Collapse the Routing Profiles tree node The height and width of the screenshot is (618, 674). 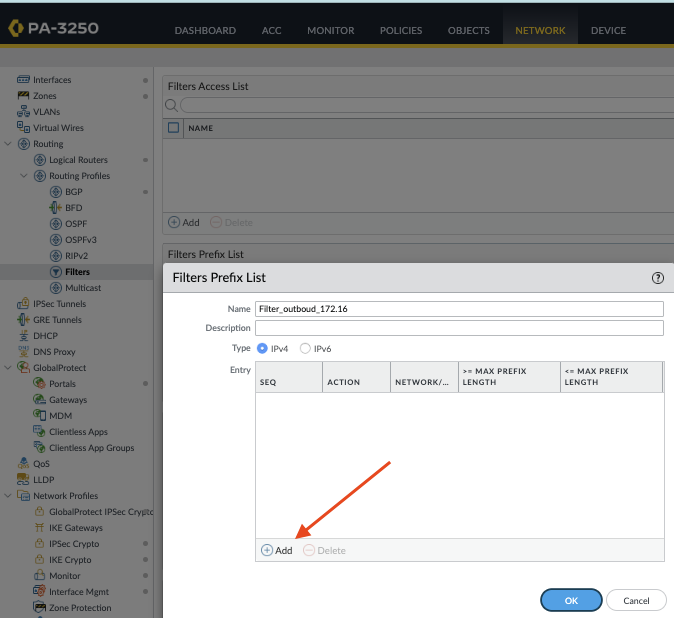click(x=25, y=176)
